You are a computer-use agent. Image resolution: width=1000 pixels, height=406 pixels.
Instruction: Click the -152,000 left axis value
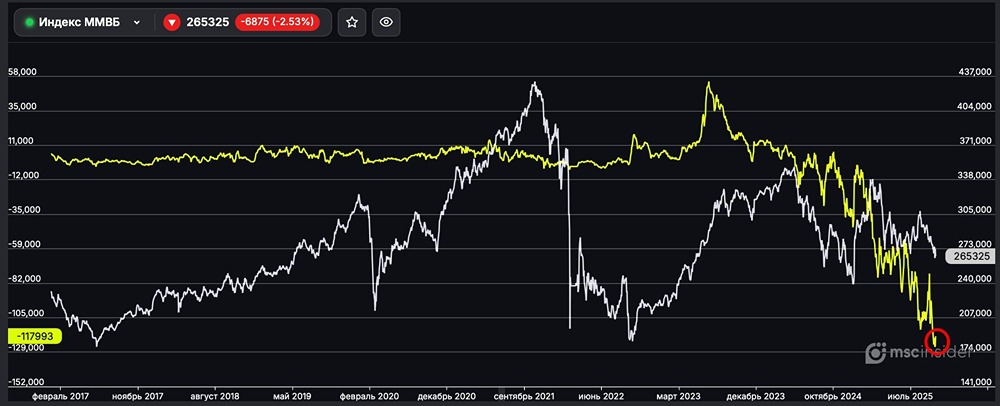click(26, 382)
